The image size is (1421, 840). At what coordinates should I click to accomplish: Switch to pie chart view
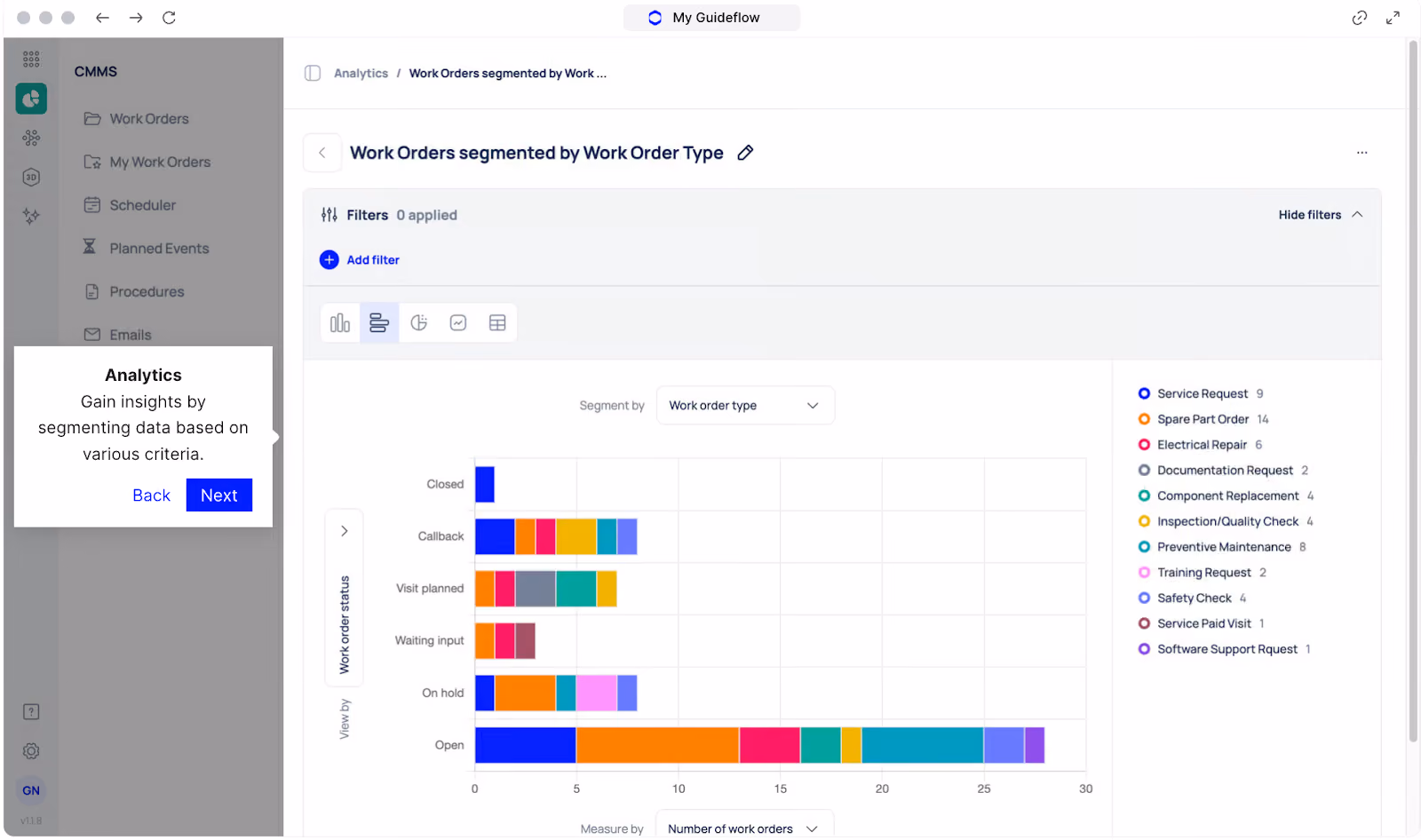(x=419, y=323)
